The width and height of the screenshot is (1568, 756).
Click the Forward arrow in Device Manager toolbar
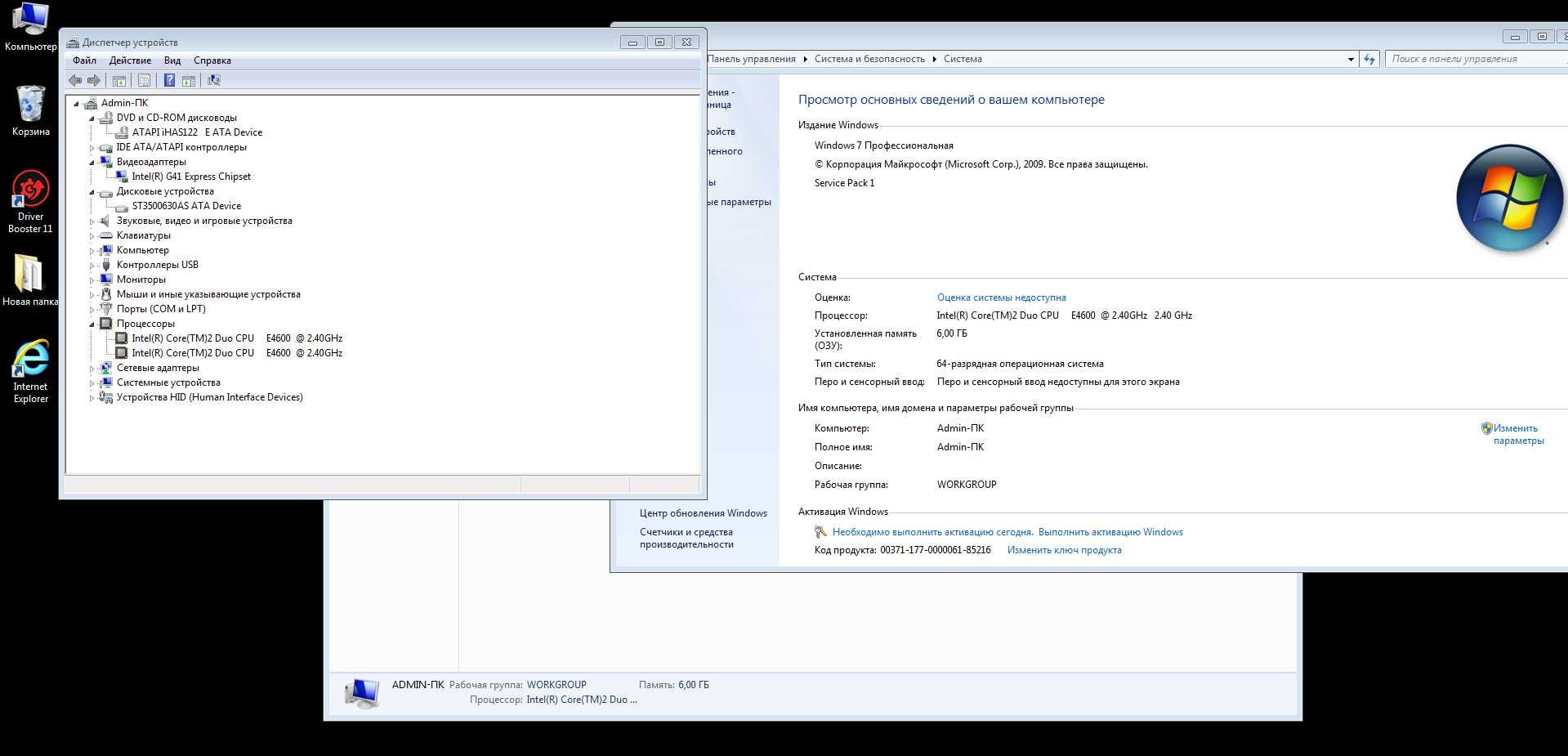[x=94, y=80]
